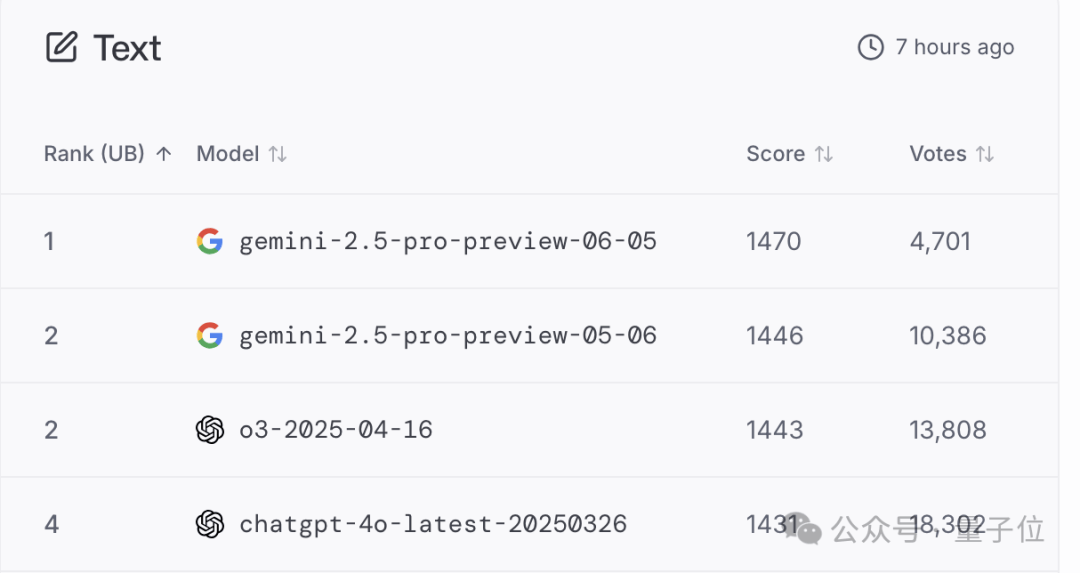Click the Rank (UB) column header
This screenshot has height=573, width=1080.
tap(94, 154)
